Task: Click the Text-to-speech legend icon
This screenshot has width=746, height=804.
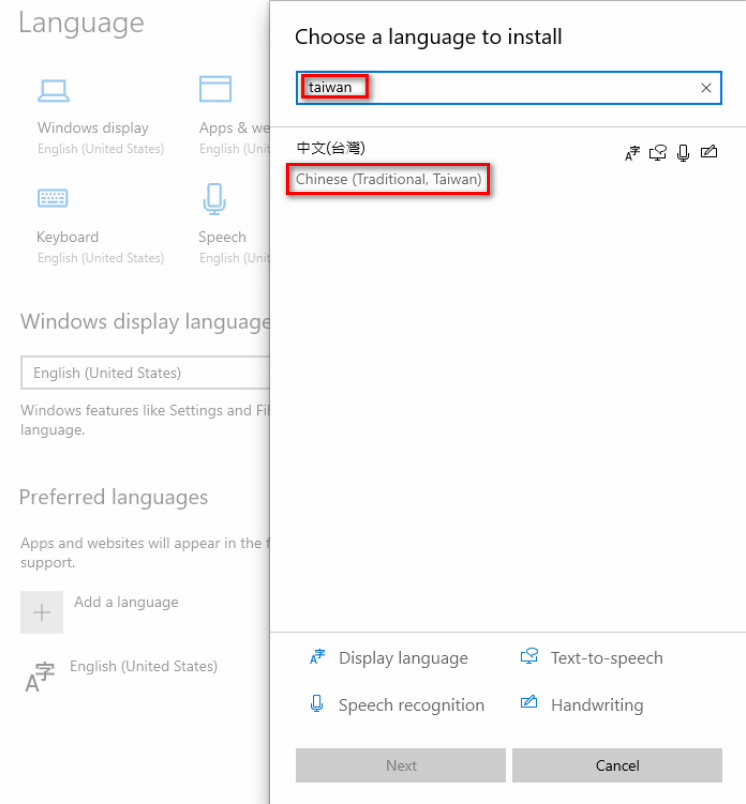Action: 529,656
